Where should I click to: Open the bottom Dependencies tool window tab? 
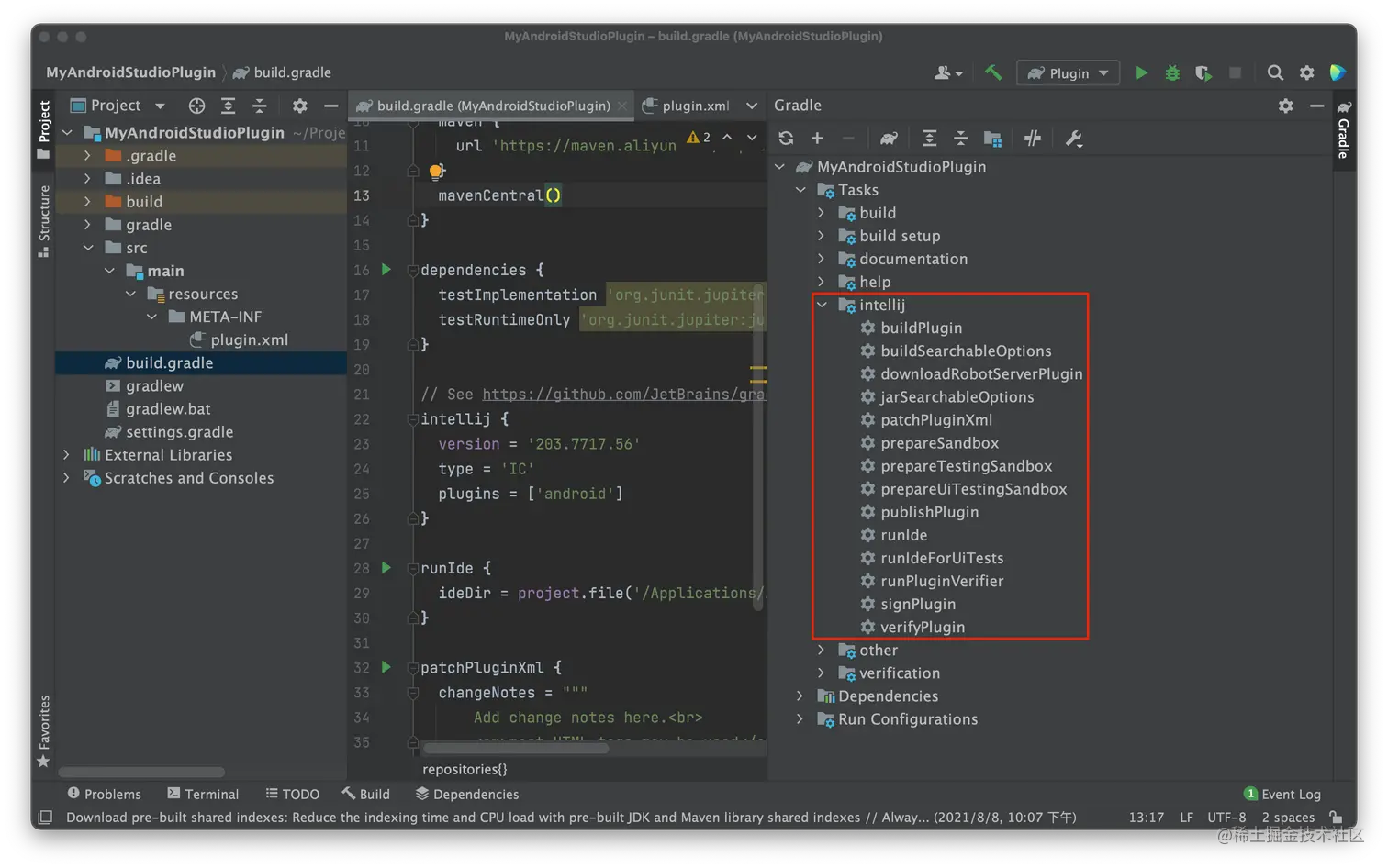coord(466,794)
